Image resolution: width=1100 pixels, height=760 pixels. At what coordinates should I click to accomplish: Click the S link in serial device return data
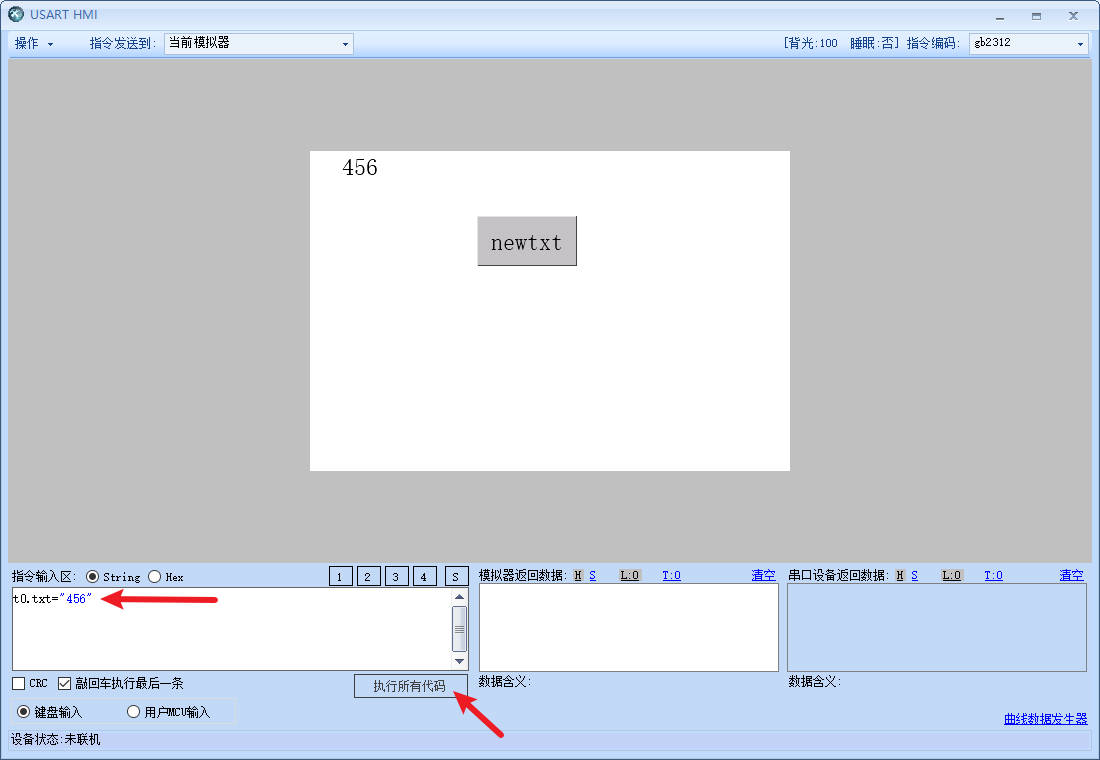tap(914, 575)
